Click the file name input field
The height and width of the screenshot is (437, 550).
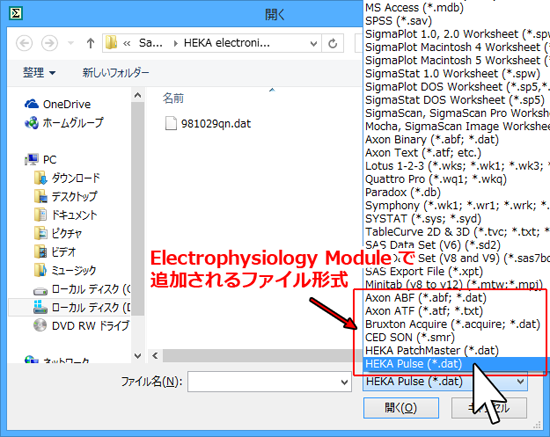point(264,382)
